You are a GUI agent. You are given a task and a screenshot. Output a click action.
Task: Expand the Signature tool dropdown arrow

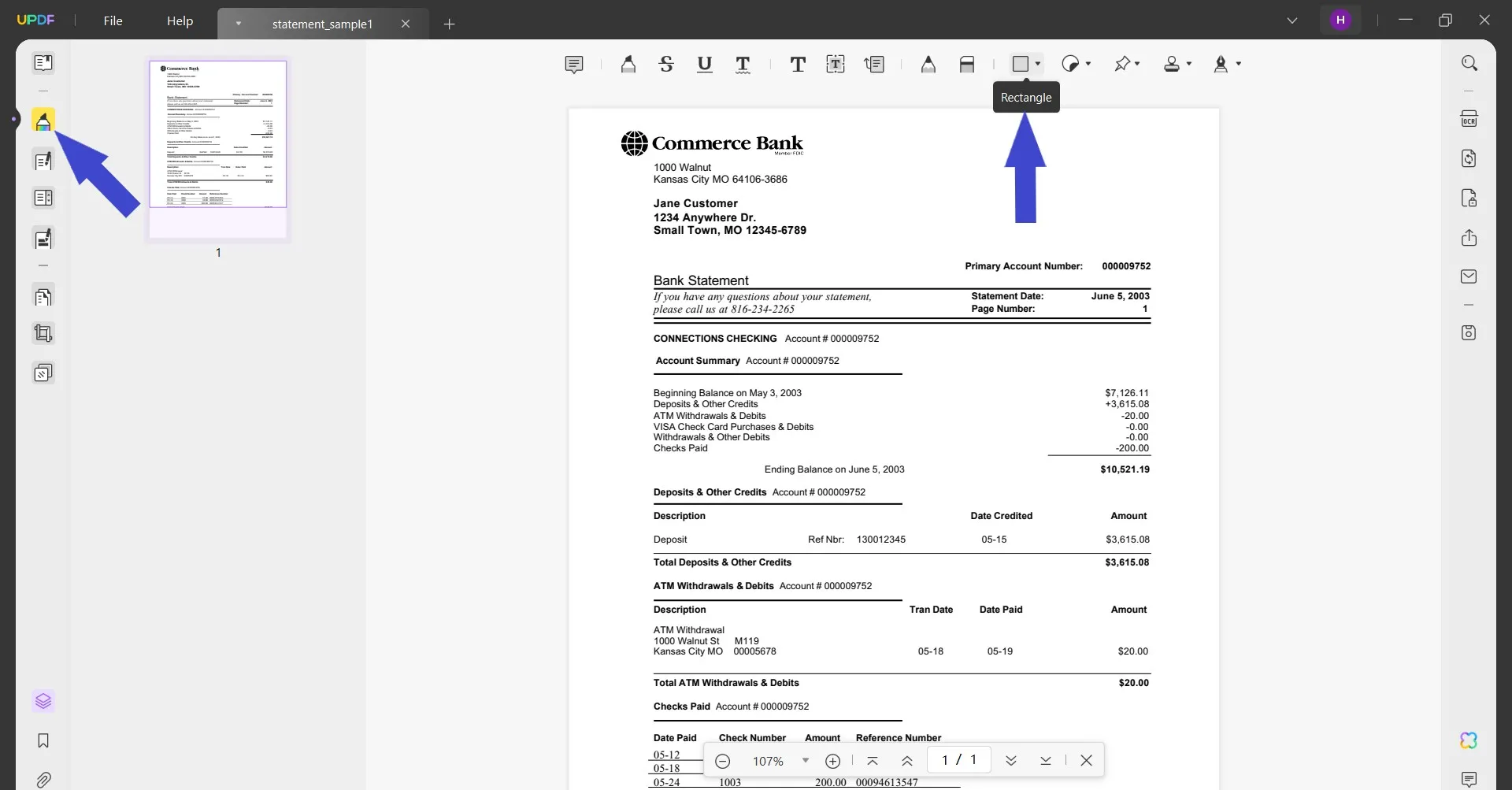click(x=1239, y=64)
